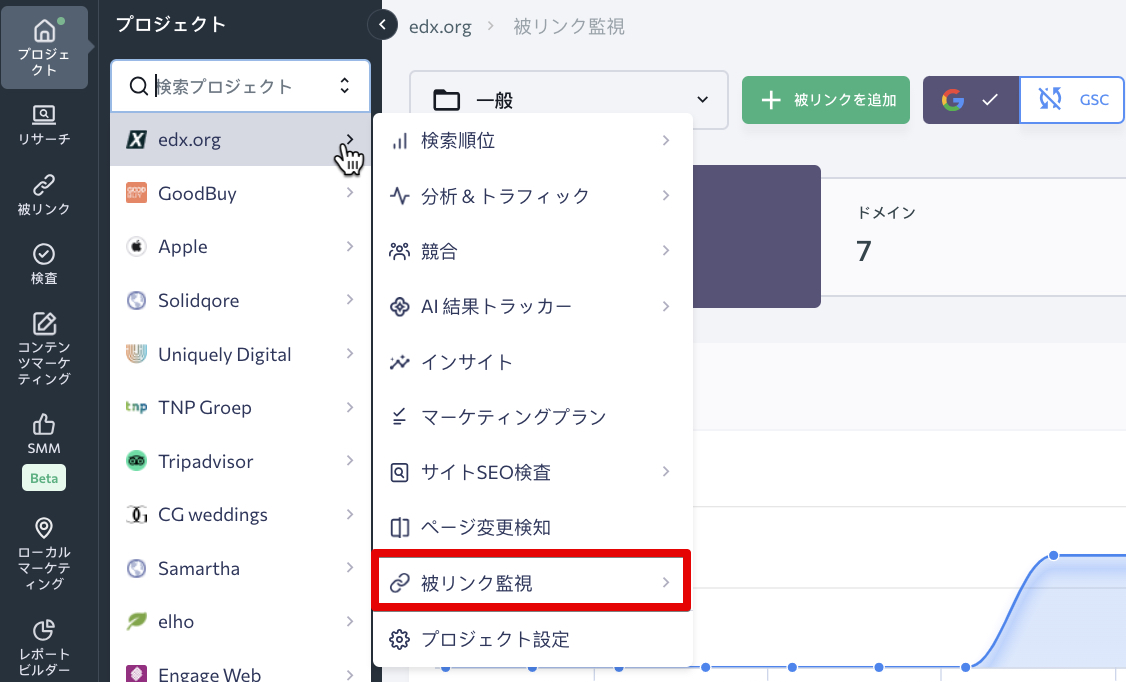
Task: Select the Samartha project row
Action: click(241, 568)
